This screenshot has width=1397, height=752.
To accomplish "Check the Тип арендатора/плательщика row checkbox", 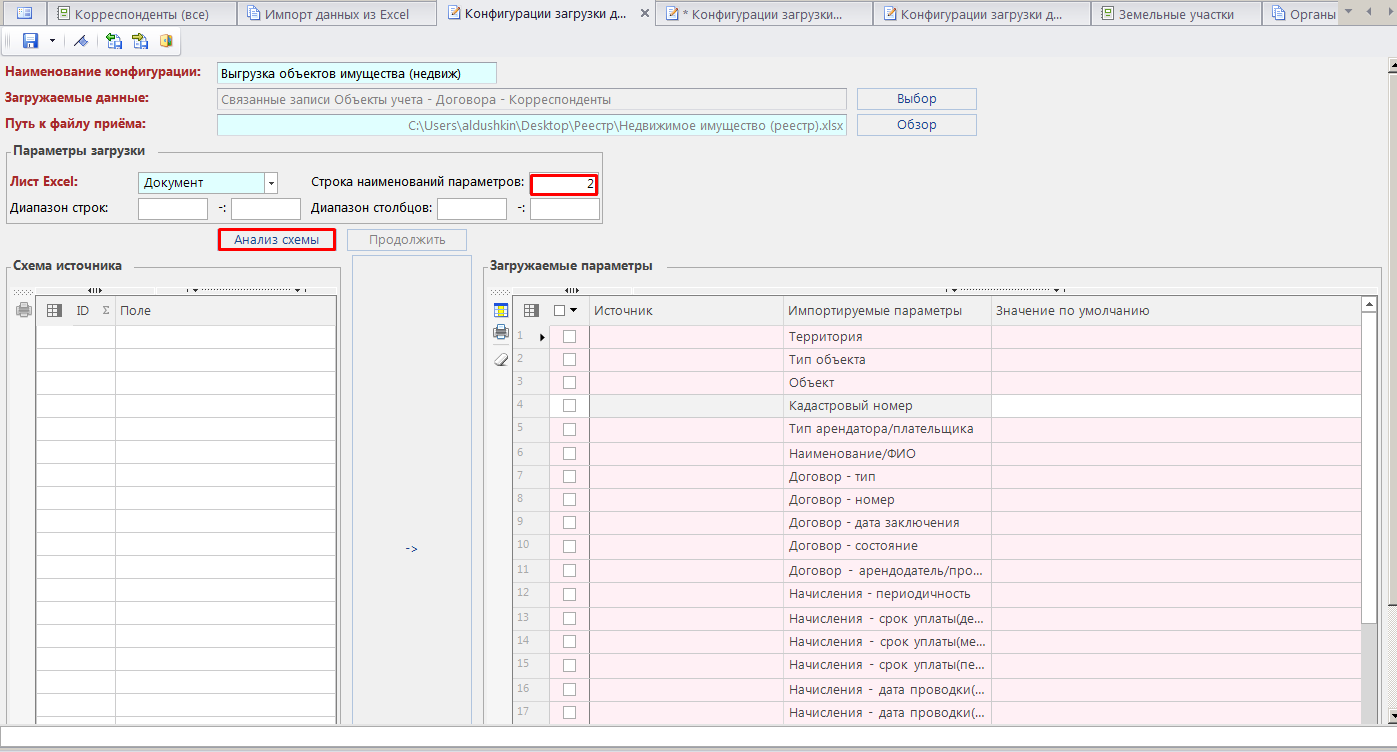I will coord(569,429).
